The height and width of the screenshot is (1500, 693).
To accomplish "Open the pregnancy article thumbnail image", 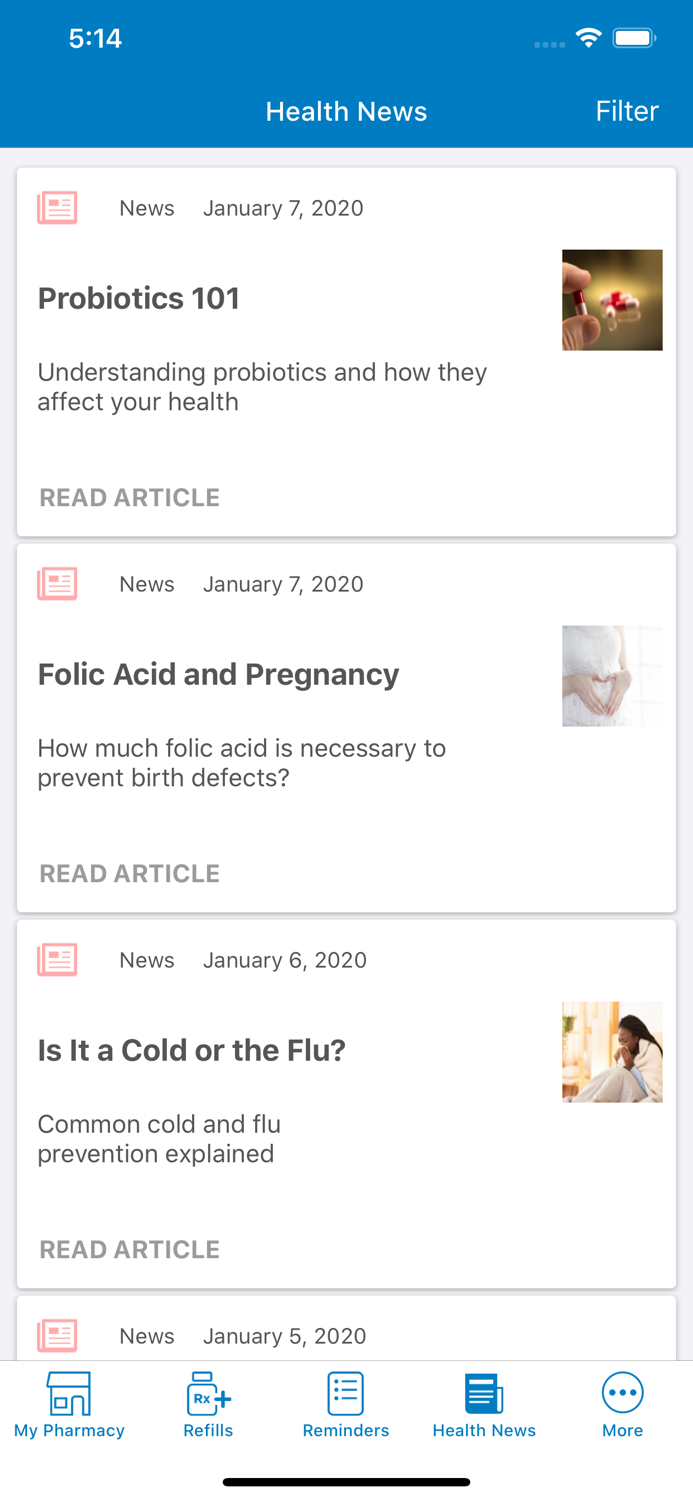I will tap(612, 676).
